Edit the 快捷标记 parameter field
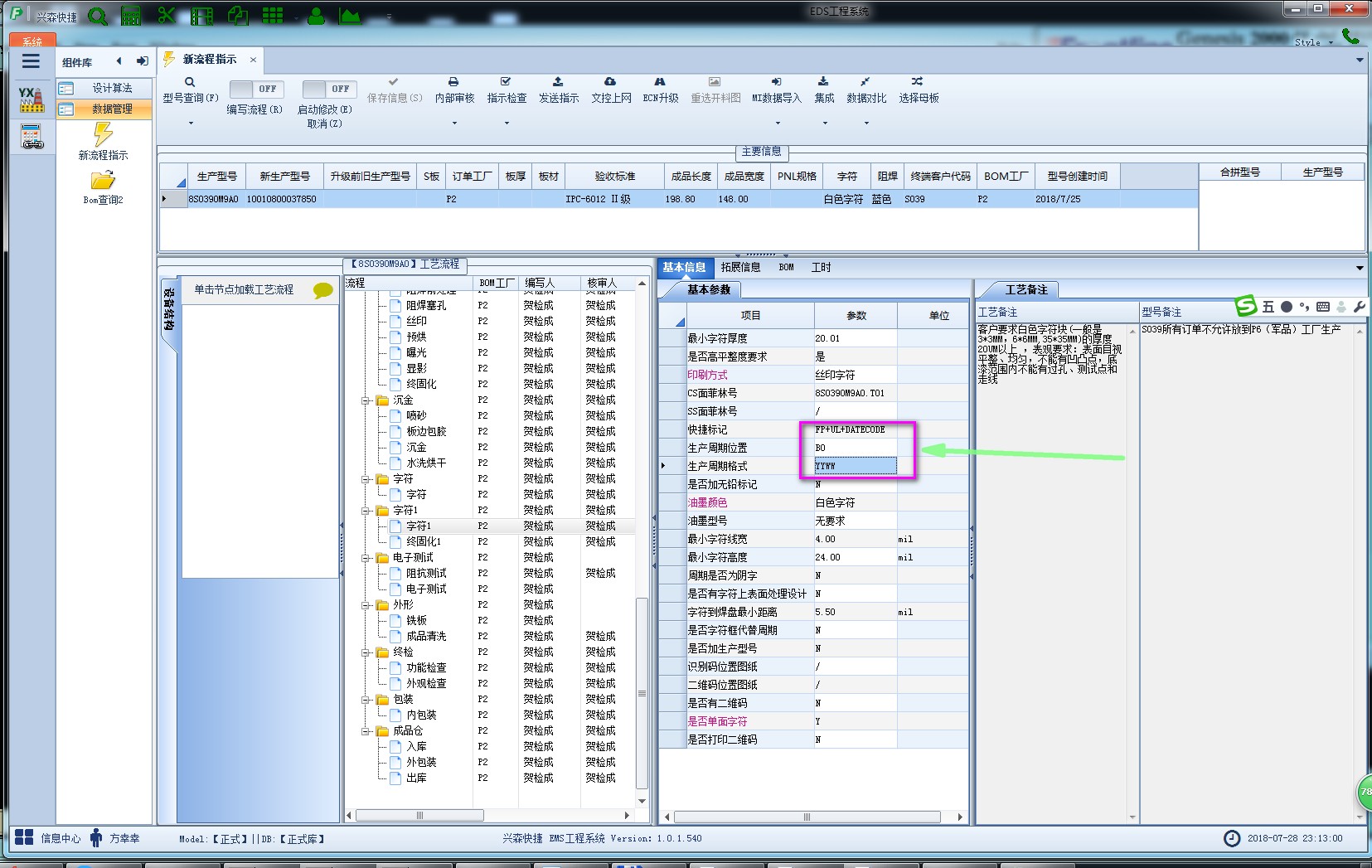This screenshot has height=868, width=1372. tap(856, 429)
